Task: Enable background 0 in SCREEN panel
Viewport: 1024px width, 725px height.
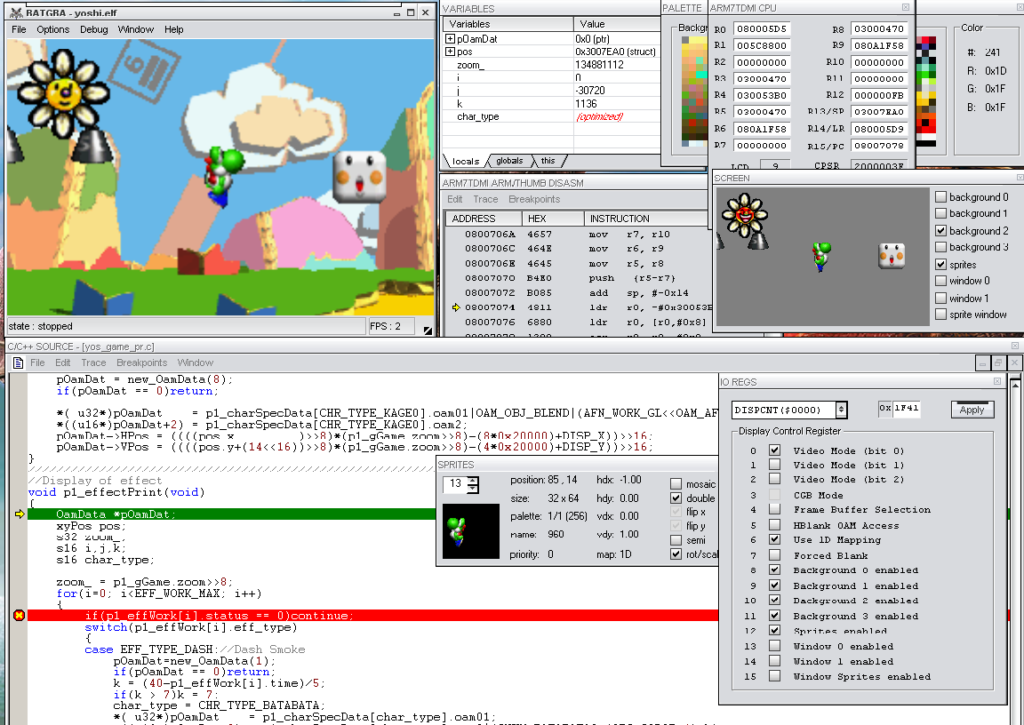Action: pos(941,197)
